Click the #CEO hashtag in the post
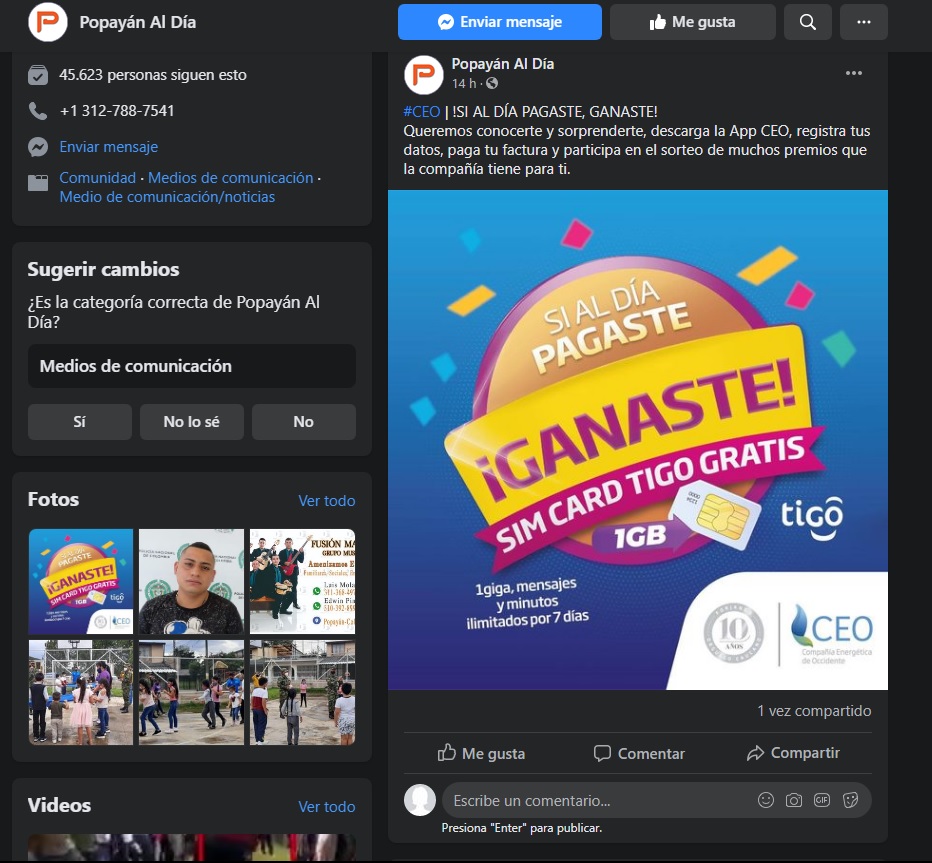The height and width of the screenshot is (863, 932). coord(421,112)
